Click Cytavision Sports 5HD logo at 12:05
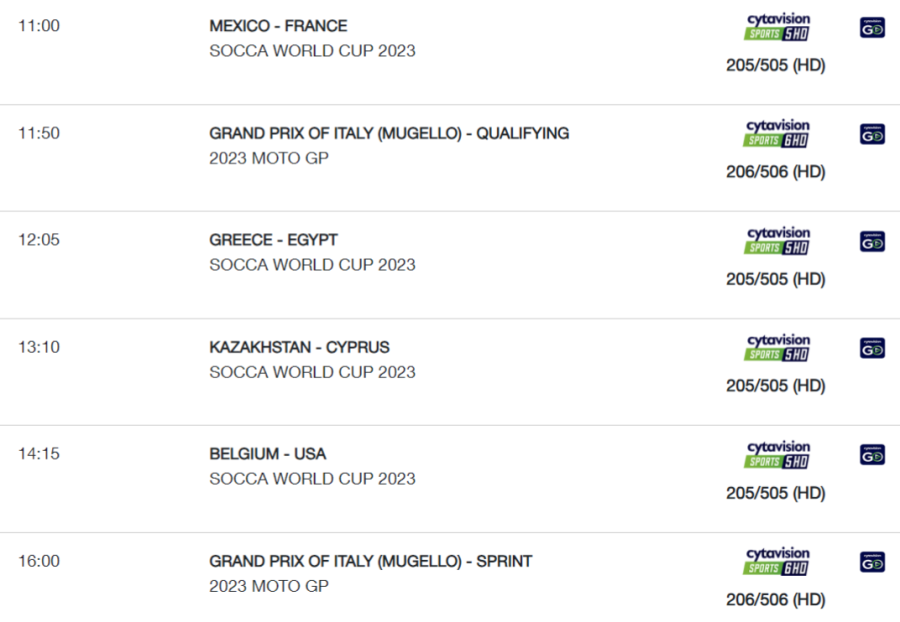Image resolution: width=900 pixels, height=622 pixels. click(x=777, y=241)
